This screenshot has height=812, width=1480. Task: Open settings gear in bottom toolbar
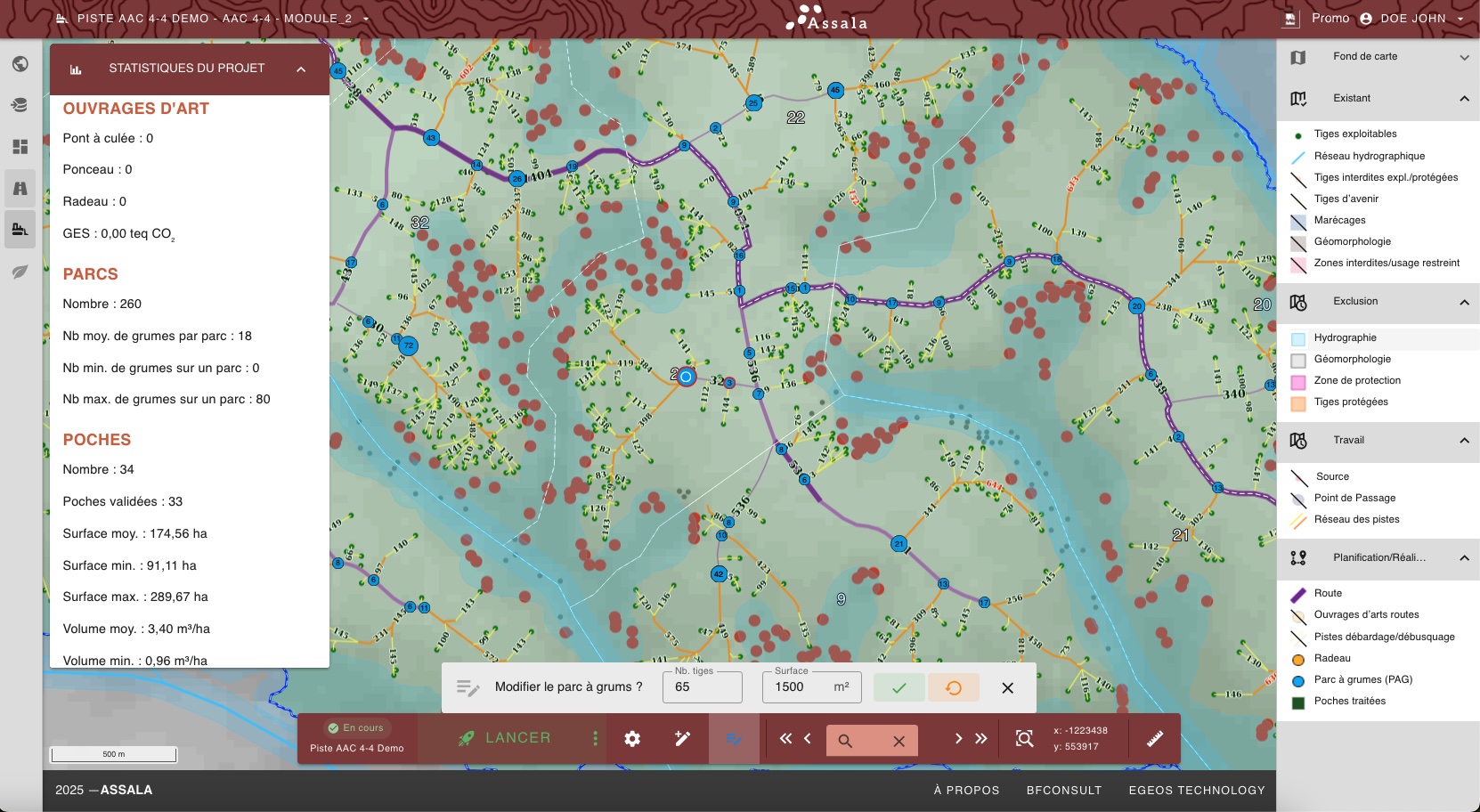pyautogui.click(x=632, y=739)
